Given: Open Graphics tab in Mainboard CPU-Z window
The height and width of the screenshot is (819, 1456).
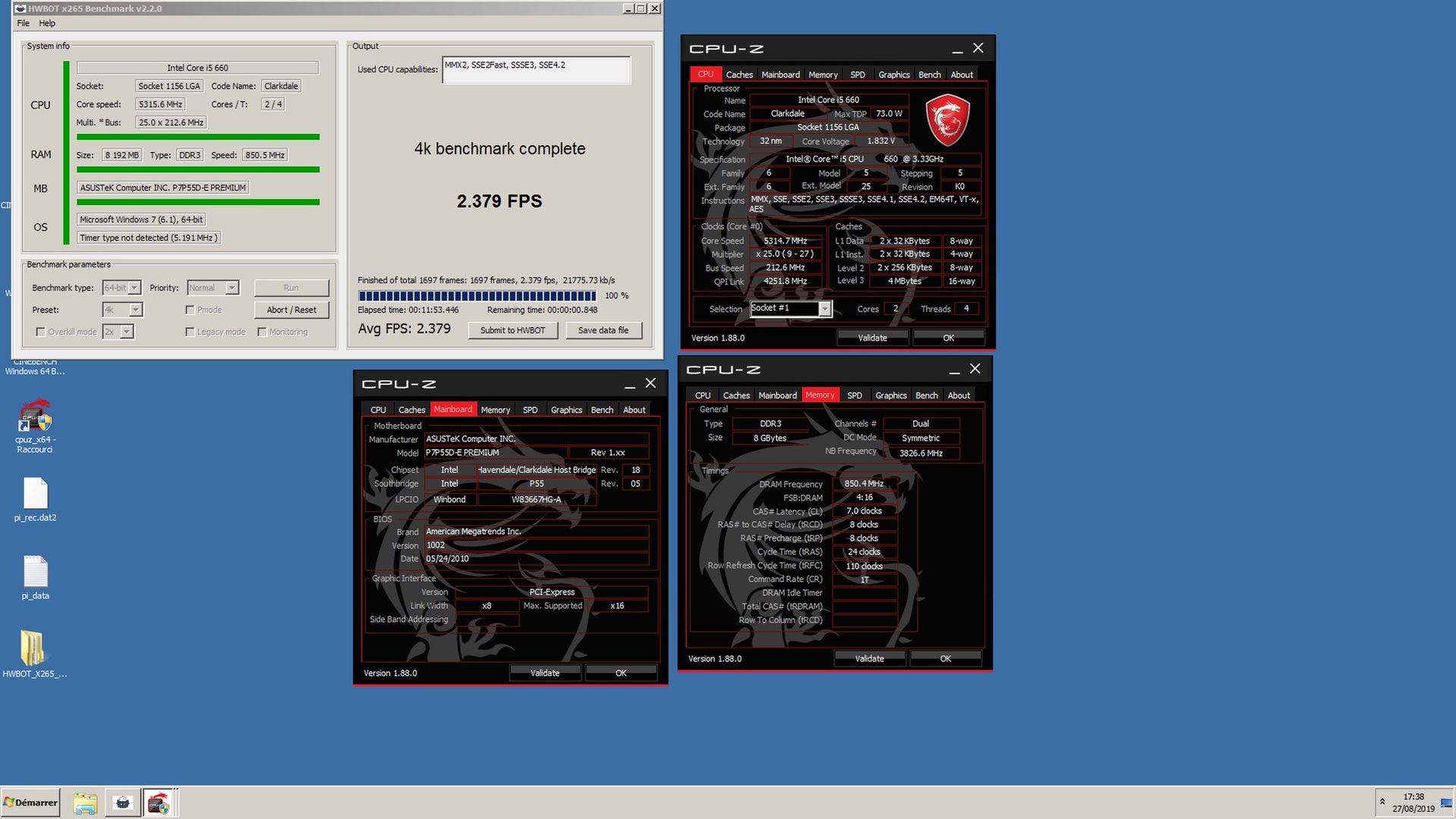Looking at the screenshot, I should tap(566, 409).
